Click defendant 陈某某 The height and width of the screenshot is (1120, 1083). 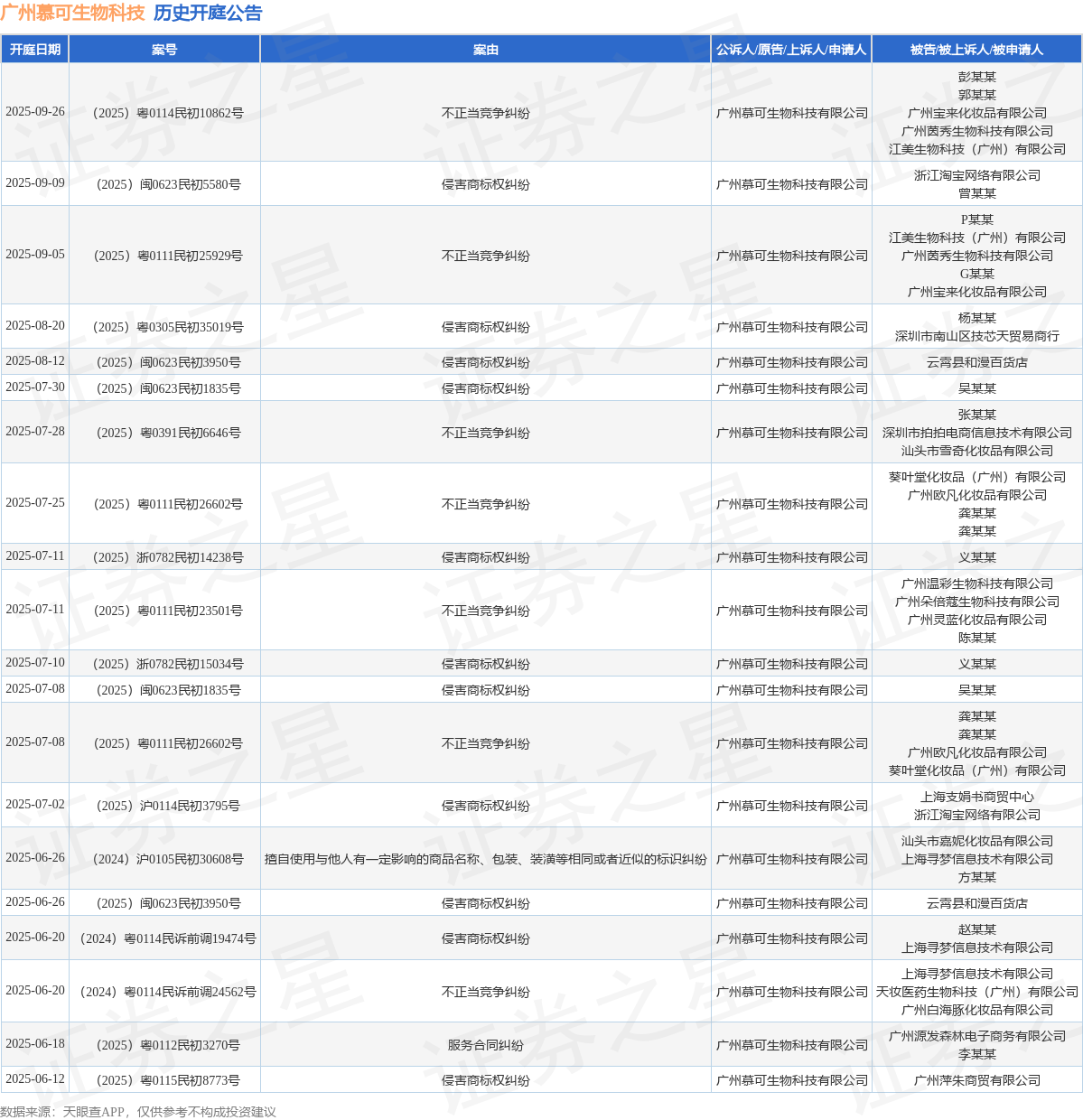pyautogui.click(x=977, y=638)
